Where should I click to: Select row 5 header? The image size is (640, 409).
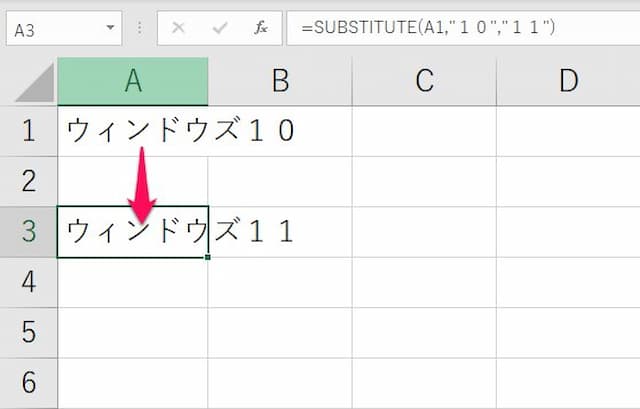point(28,333)
